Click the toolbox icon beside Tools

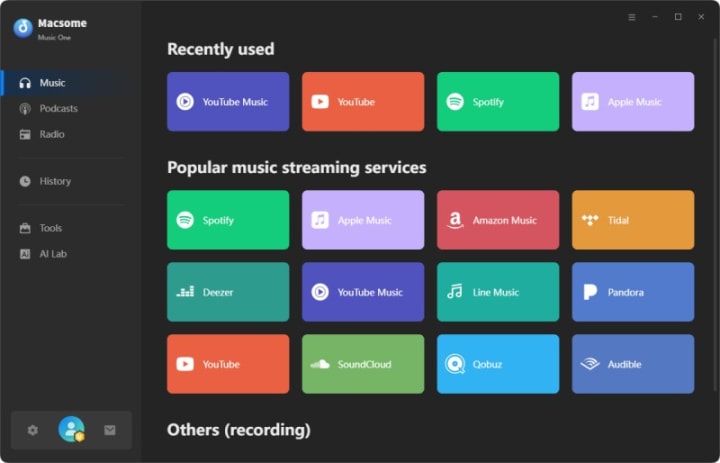click(x=25, y=228)
